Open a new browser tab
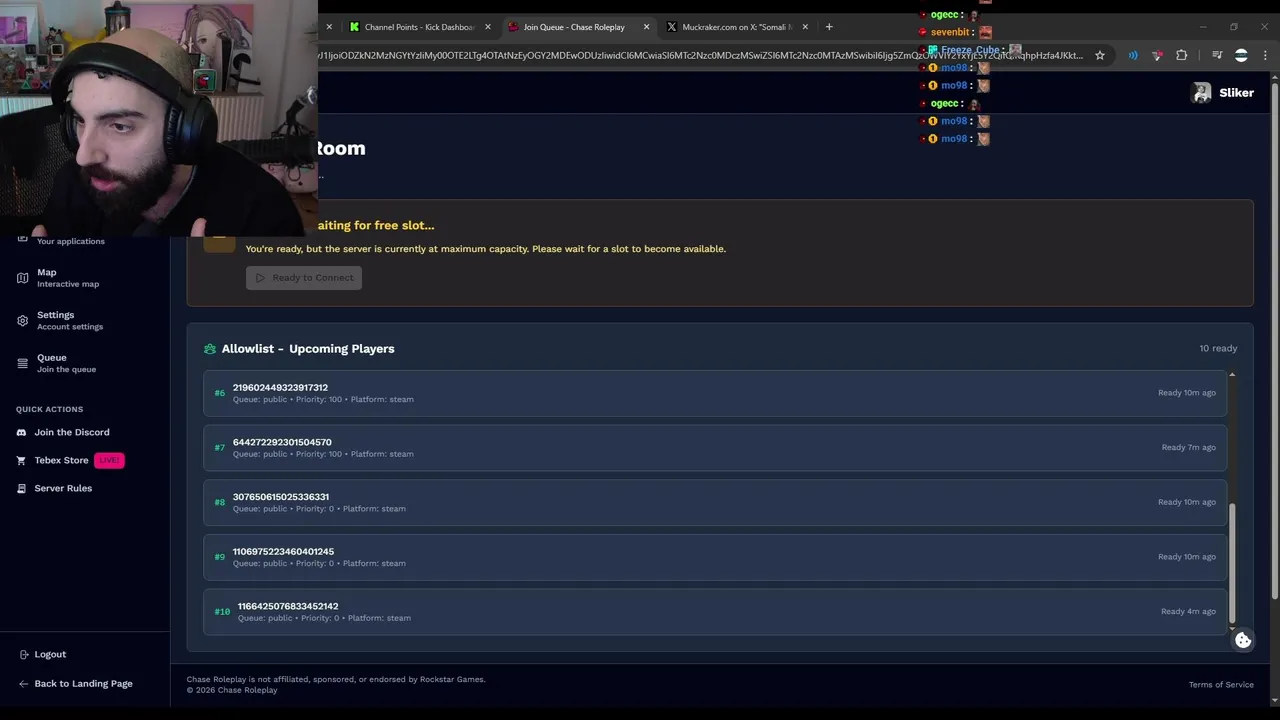The width and height of the screenshot is (1280, 720). click(x=829, y=27)
